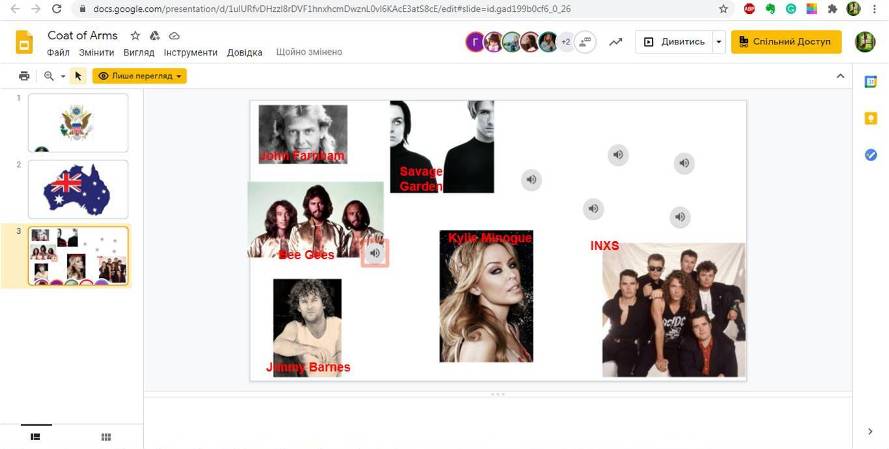Screen dimensions: 889x449
Task: Open the Calendar side panel icon
Action: coord(871,82)
